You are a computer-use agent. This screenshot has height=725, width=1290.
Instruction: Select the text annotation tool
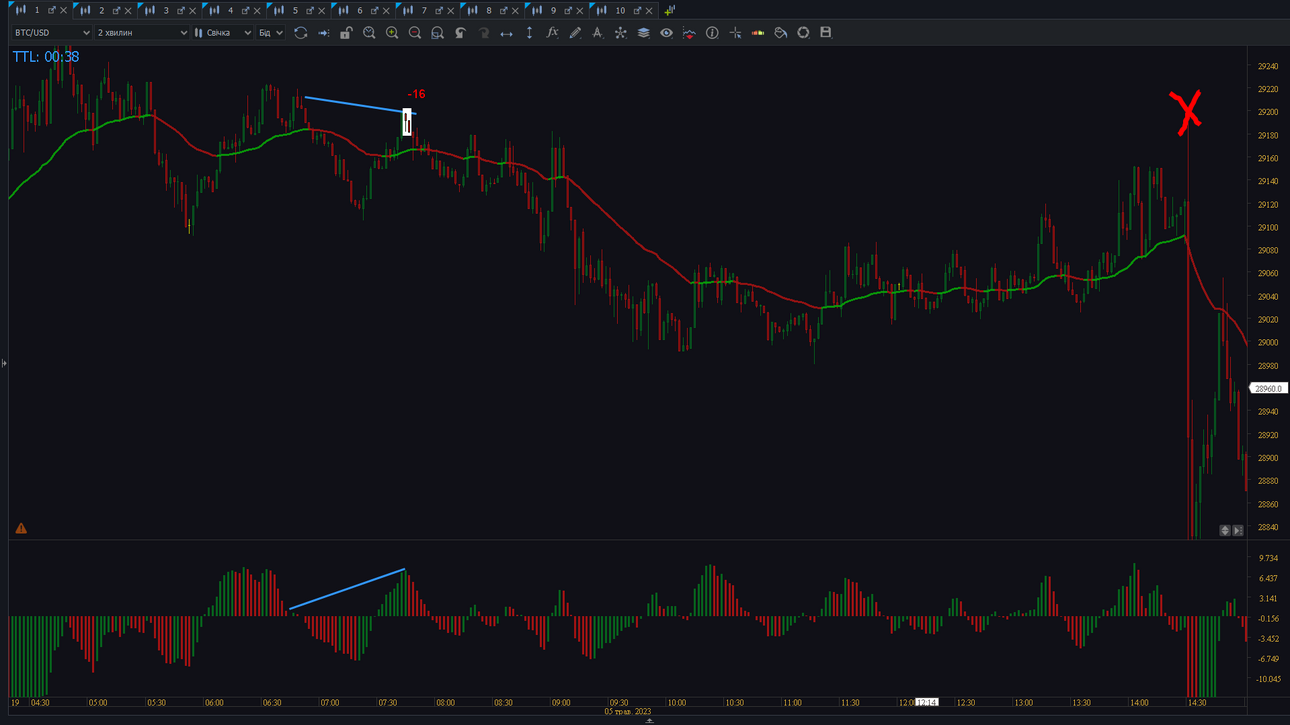coord(597,33)
